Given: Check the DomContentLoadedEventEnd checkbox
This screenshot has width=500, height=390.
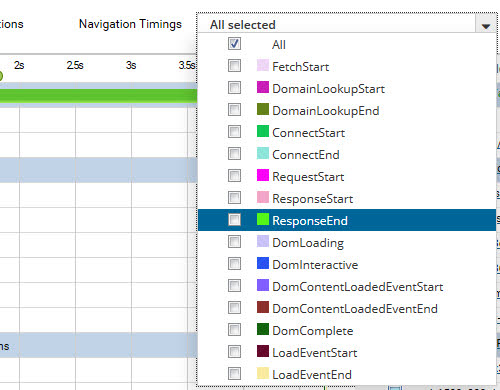Looking at the screenshot, I should (234, 308).
